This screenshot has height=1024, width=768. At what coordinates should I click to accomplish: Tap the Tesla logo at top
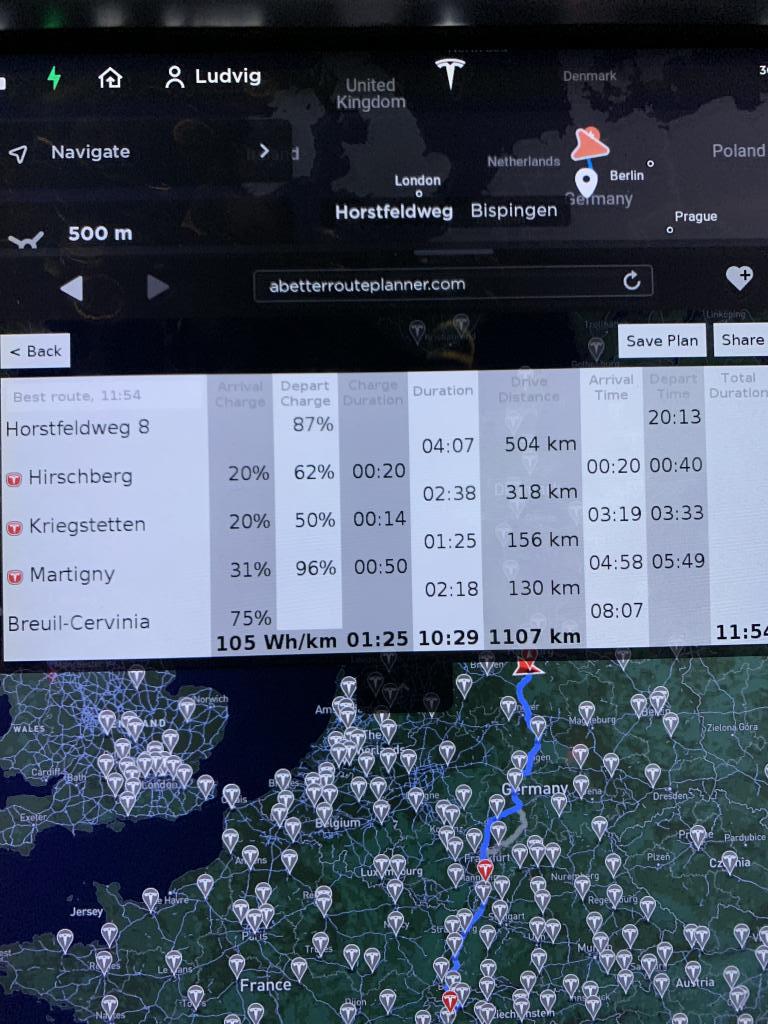click(x=450, y=72)
